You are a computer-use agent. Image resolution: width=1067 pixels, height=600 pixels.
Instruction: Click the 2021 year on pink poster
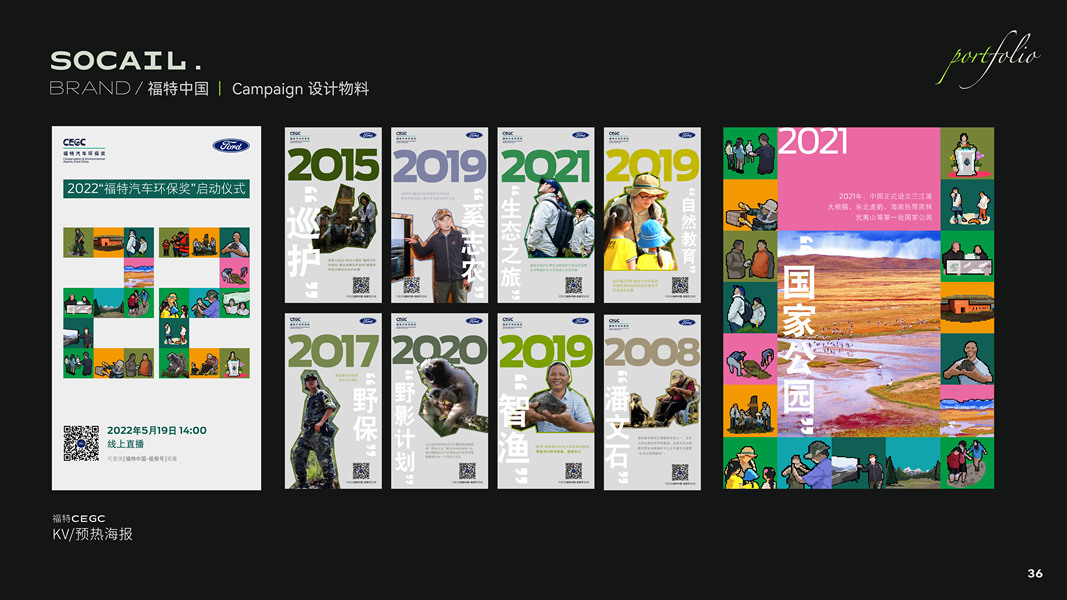pyautogui.click(x=812, y=142)
